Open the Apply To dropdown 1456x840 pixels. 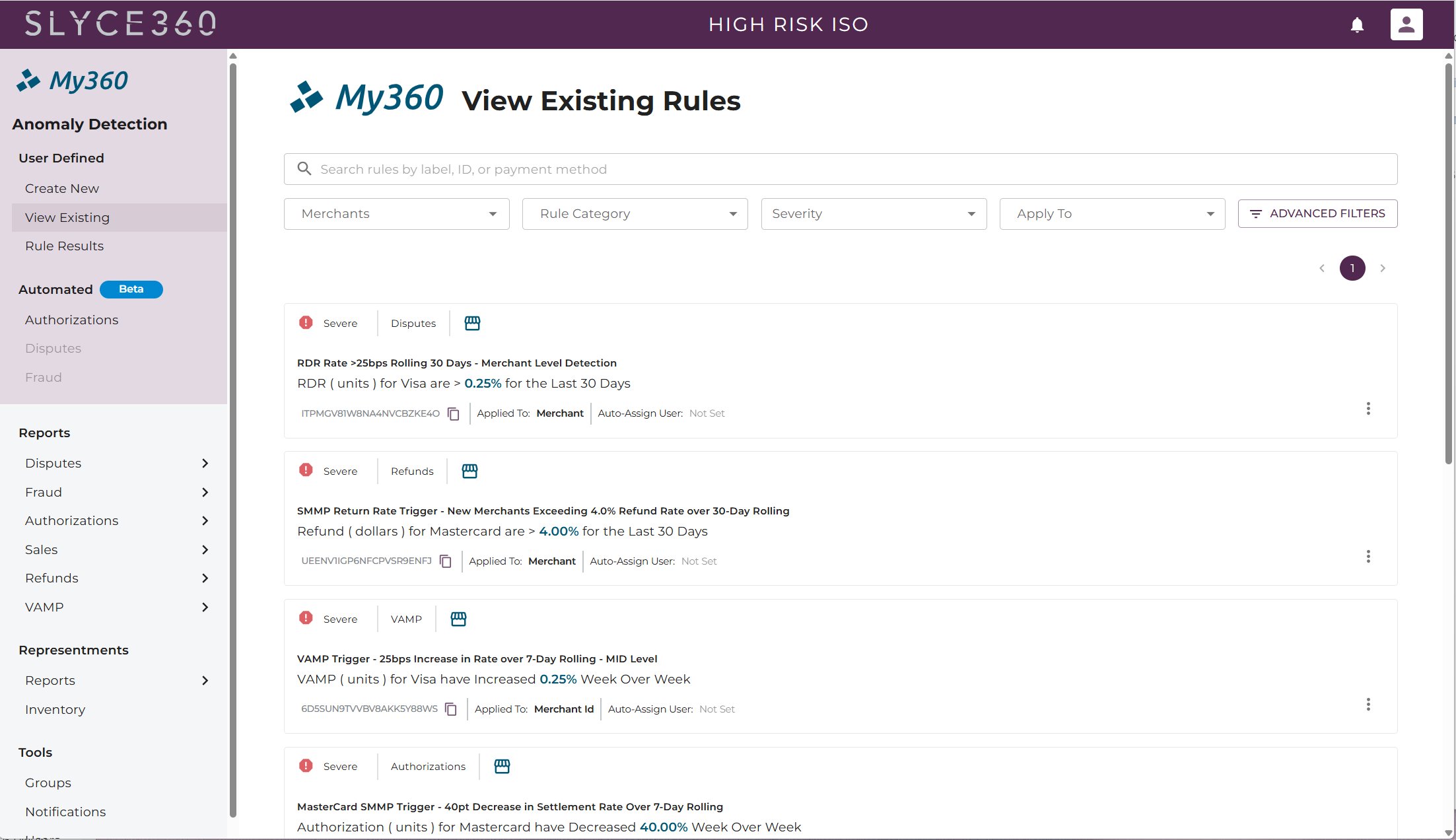[1113, 214]
